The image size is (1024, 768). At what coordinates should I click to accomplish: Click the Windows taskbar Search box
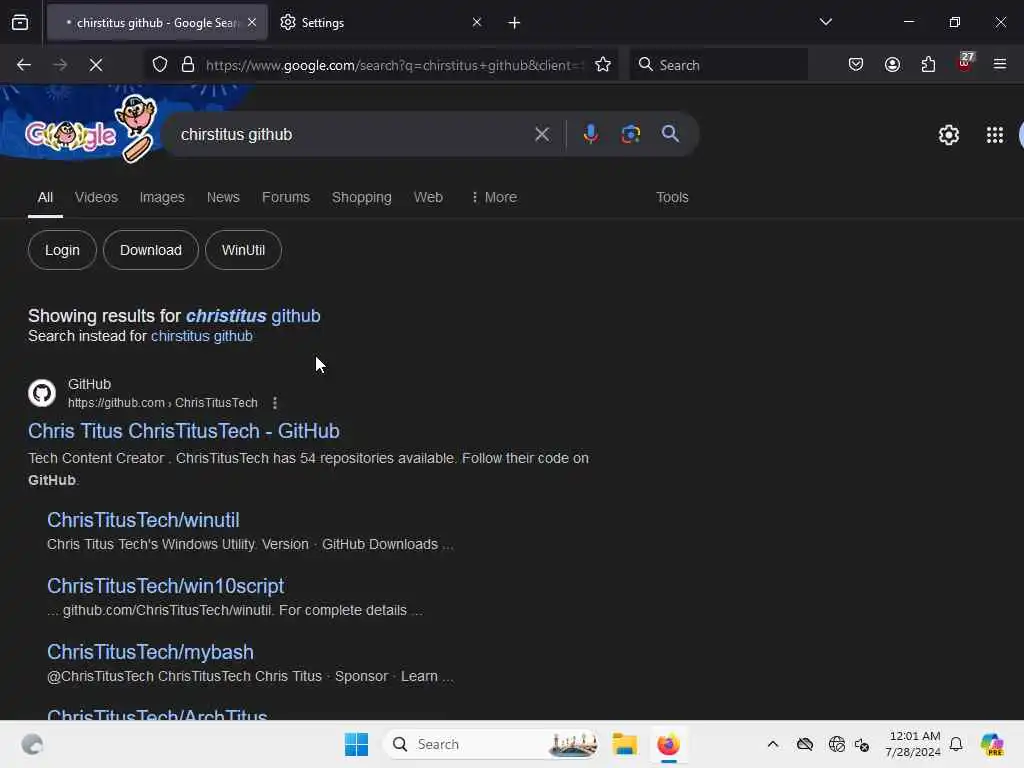coord(492,744)
